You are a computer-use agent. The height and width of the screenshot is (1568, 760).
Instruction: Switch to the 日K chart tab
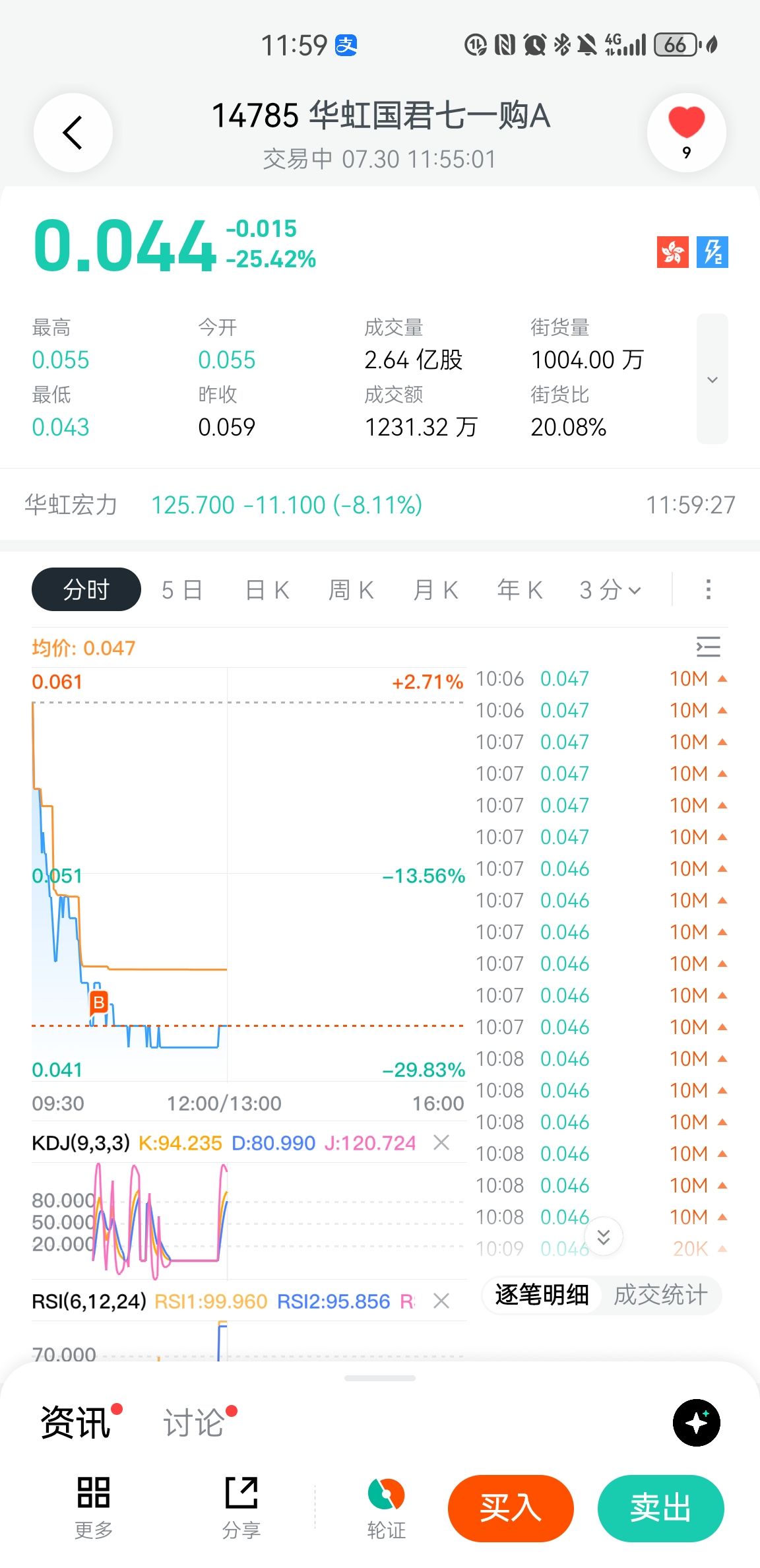(x=267, y=589)
